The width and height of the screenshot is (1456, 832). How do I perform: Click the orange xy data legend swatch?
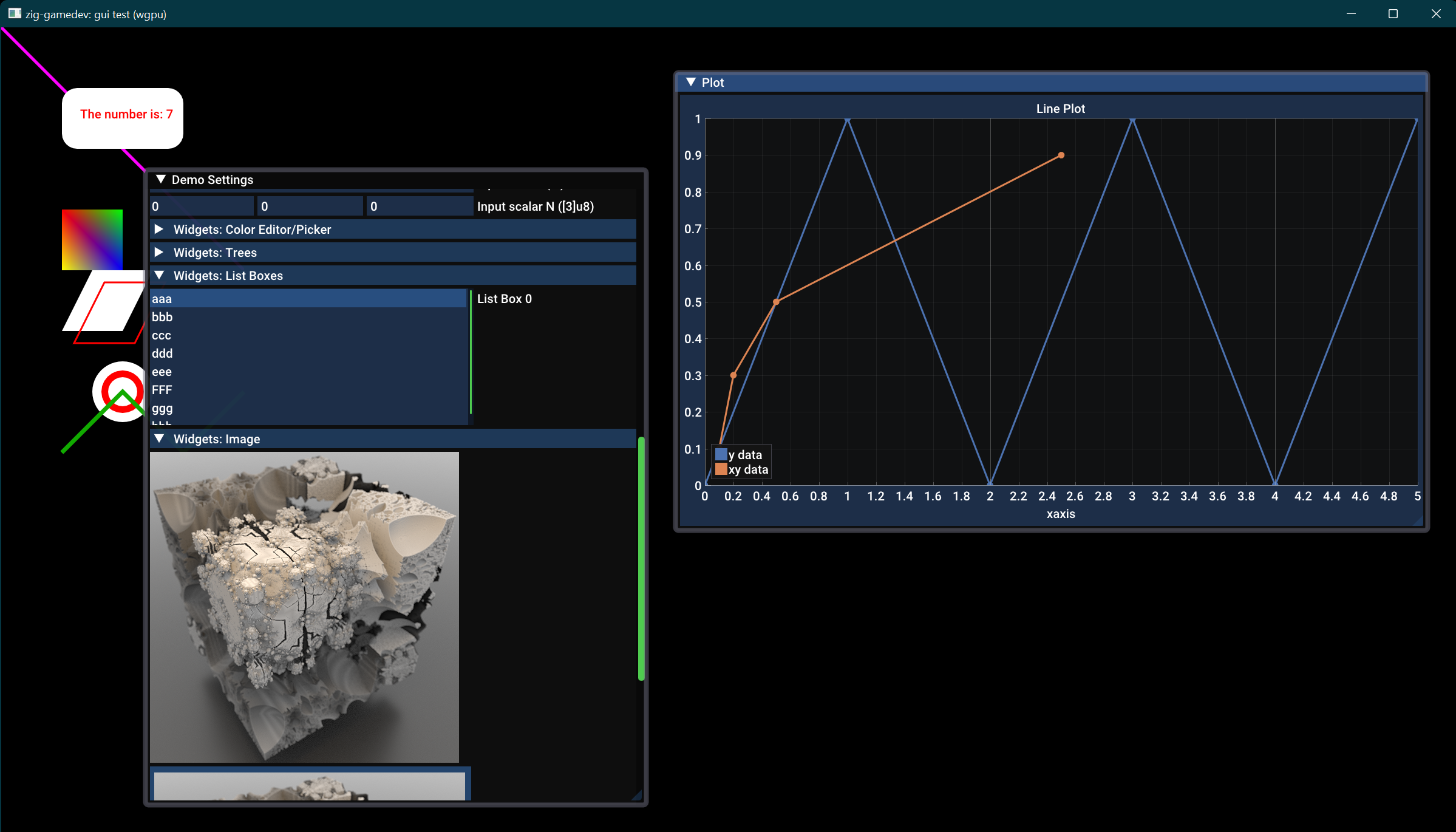(x=721, y=469)
